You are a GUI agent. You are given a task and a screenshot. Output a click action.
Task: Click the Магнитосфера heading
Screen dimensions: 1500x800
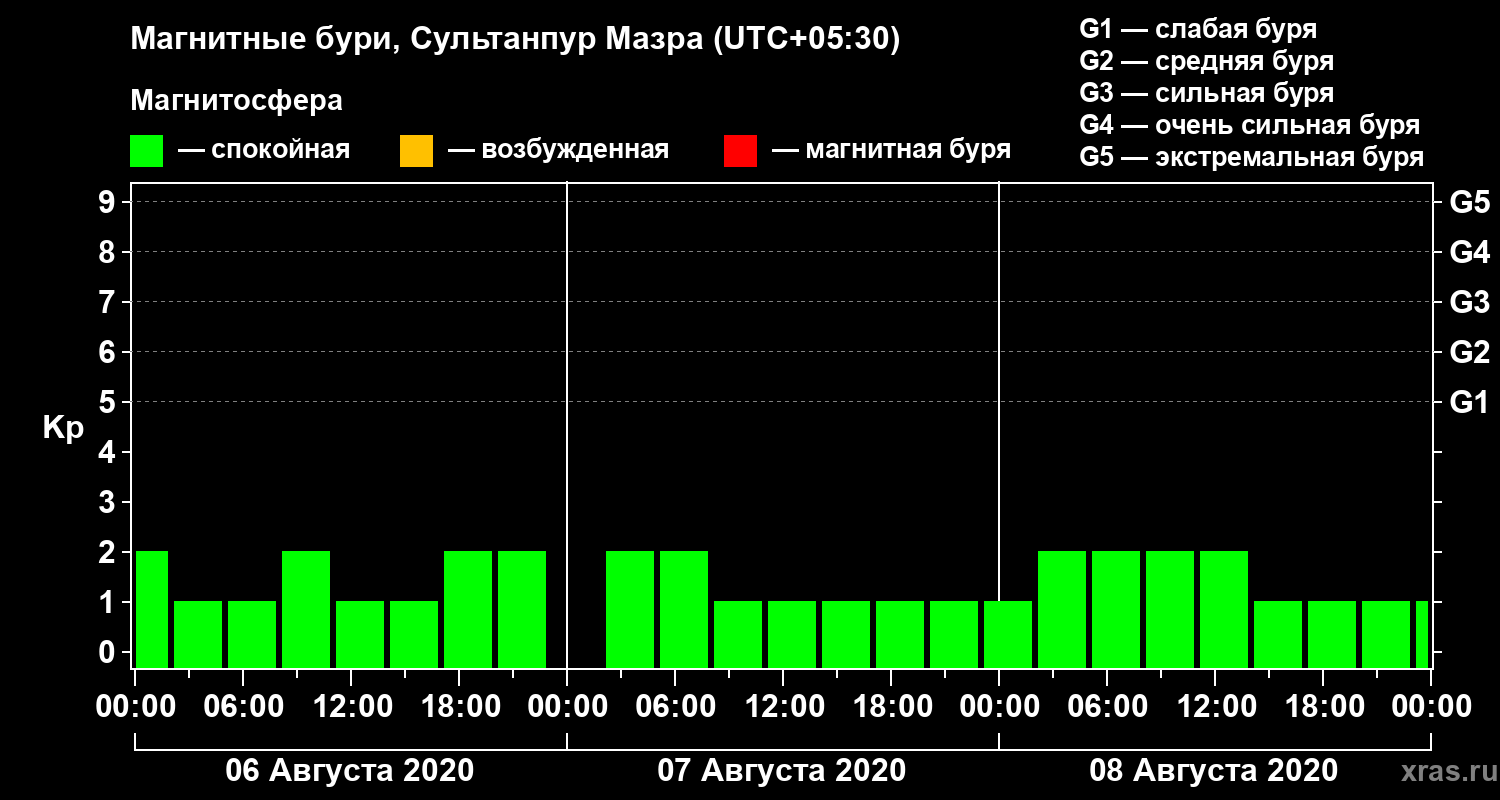pyautogui.click(x=236, y=101)
